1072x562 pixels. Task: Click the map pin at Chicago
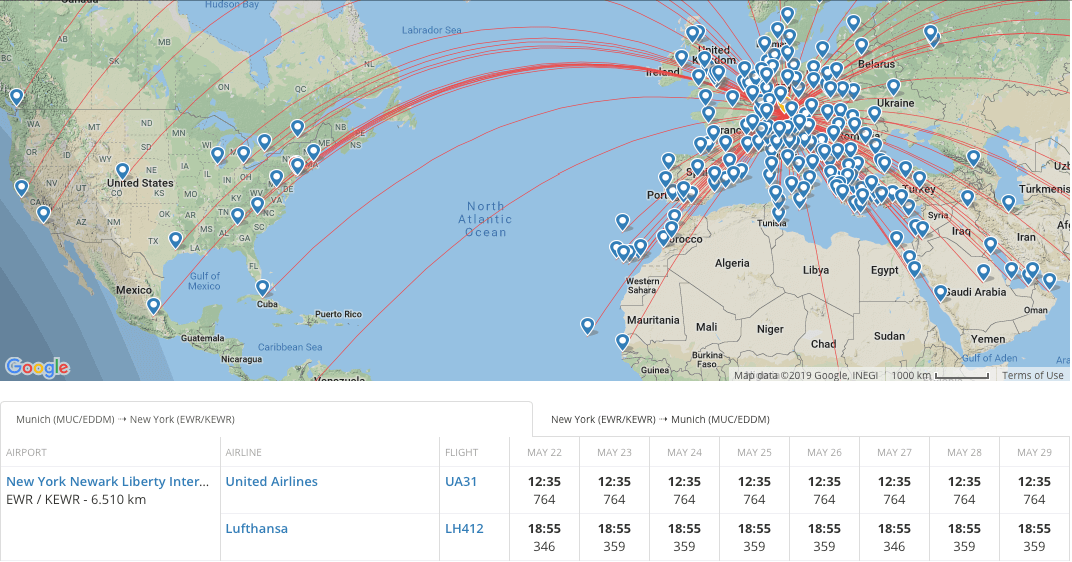(217, 155)
